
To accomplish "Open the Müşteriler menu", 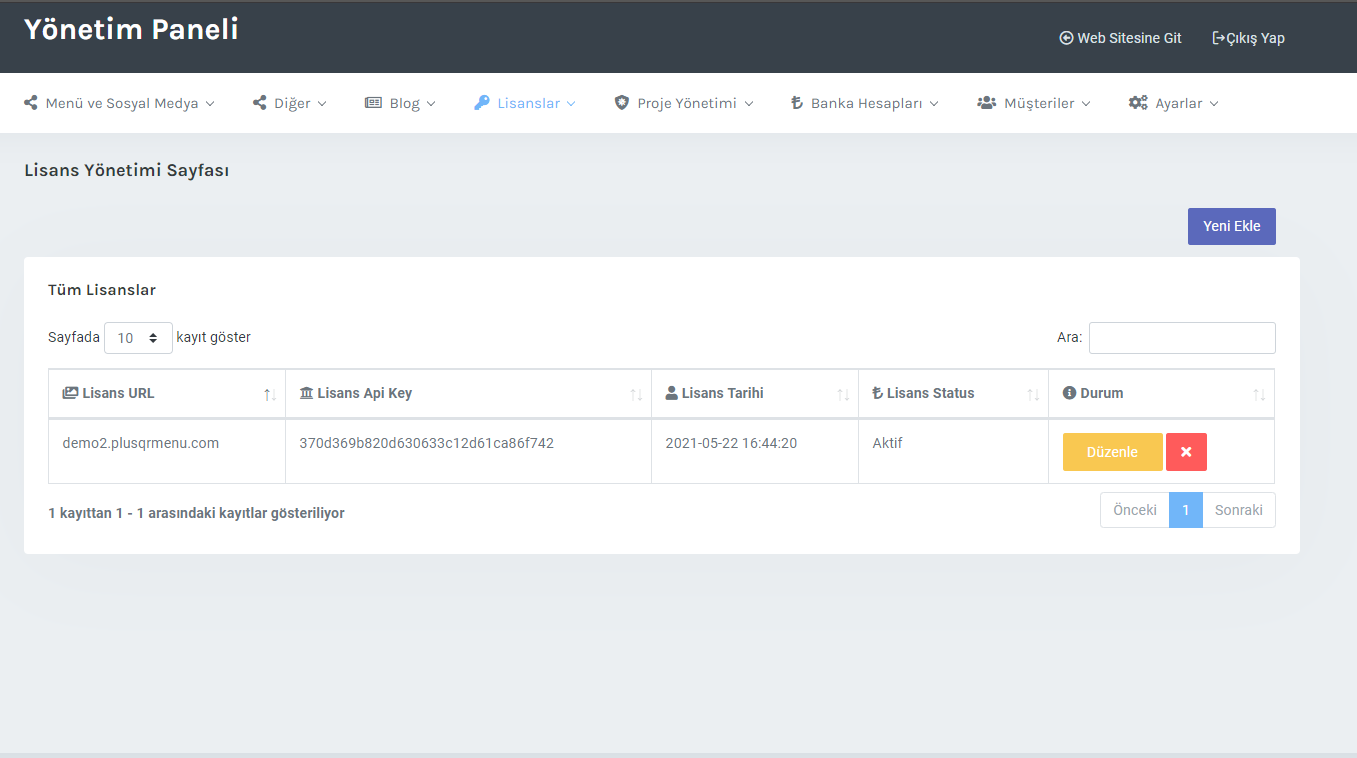I will coord(1035,103).
